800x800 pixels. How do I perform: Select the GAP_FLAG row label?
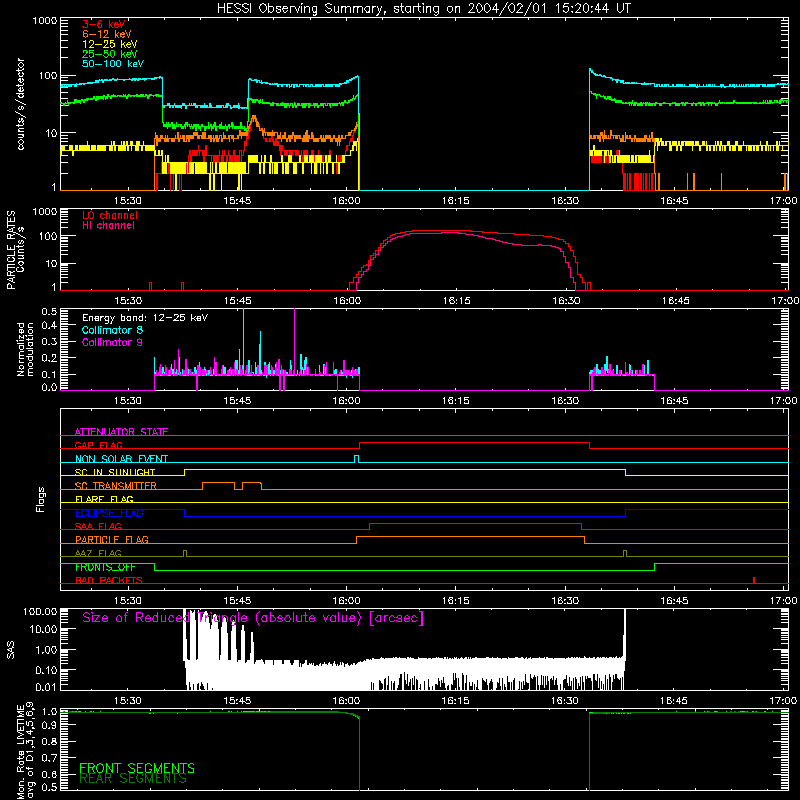click(x=99, y=445)
